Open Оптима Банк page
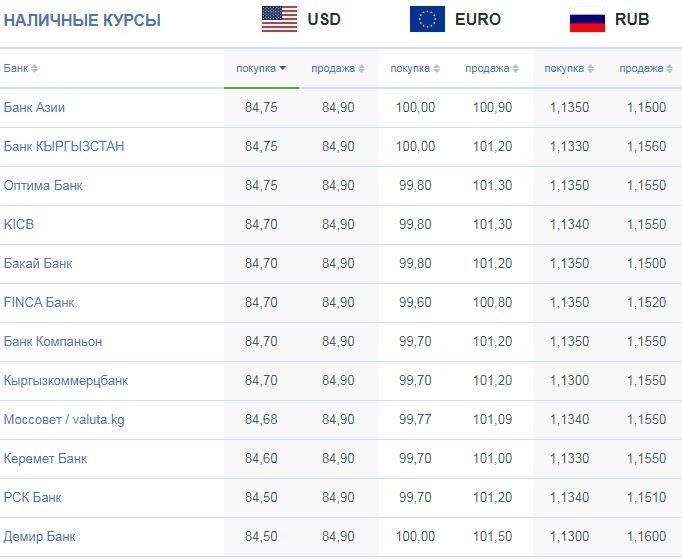 click(x=43, y=185)
